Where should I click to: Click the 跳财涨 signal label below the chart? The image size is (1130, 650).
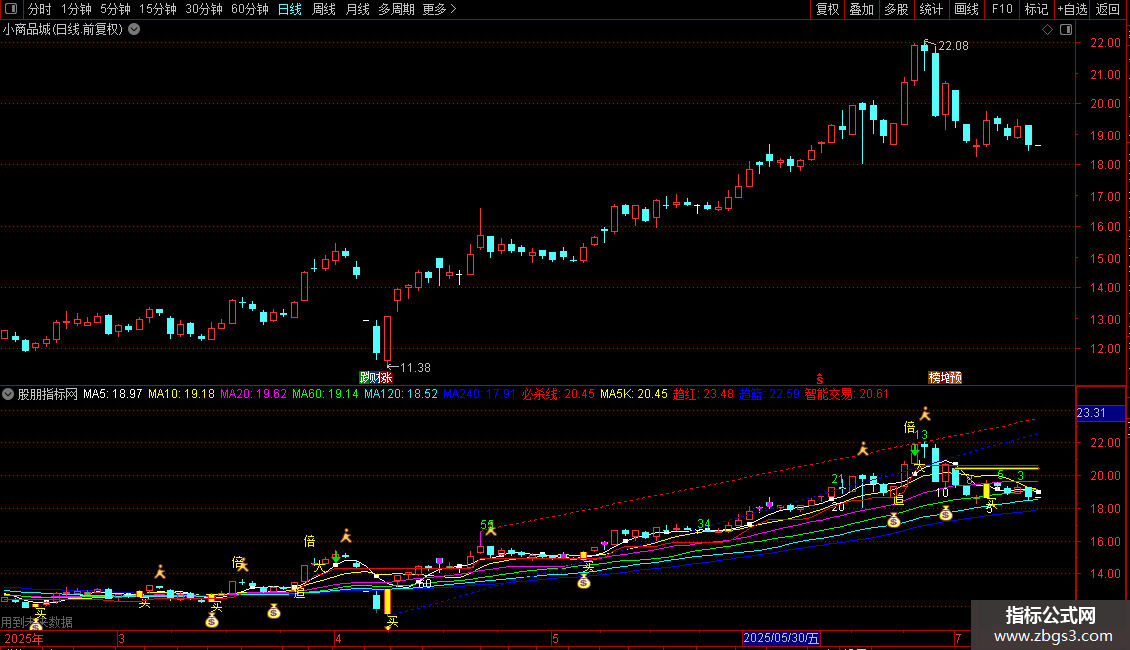click(x=375, y=378)
